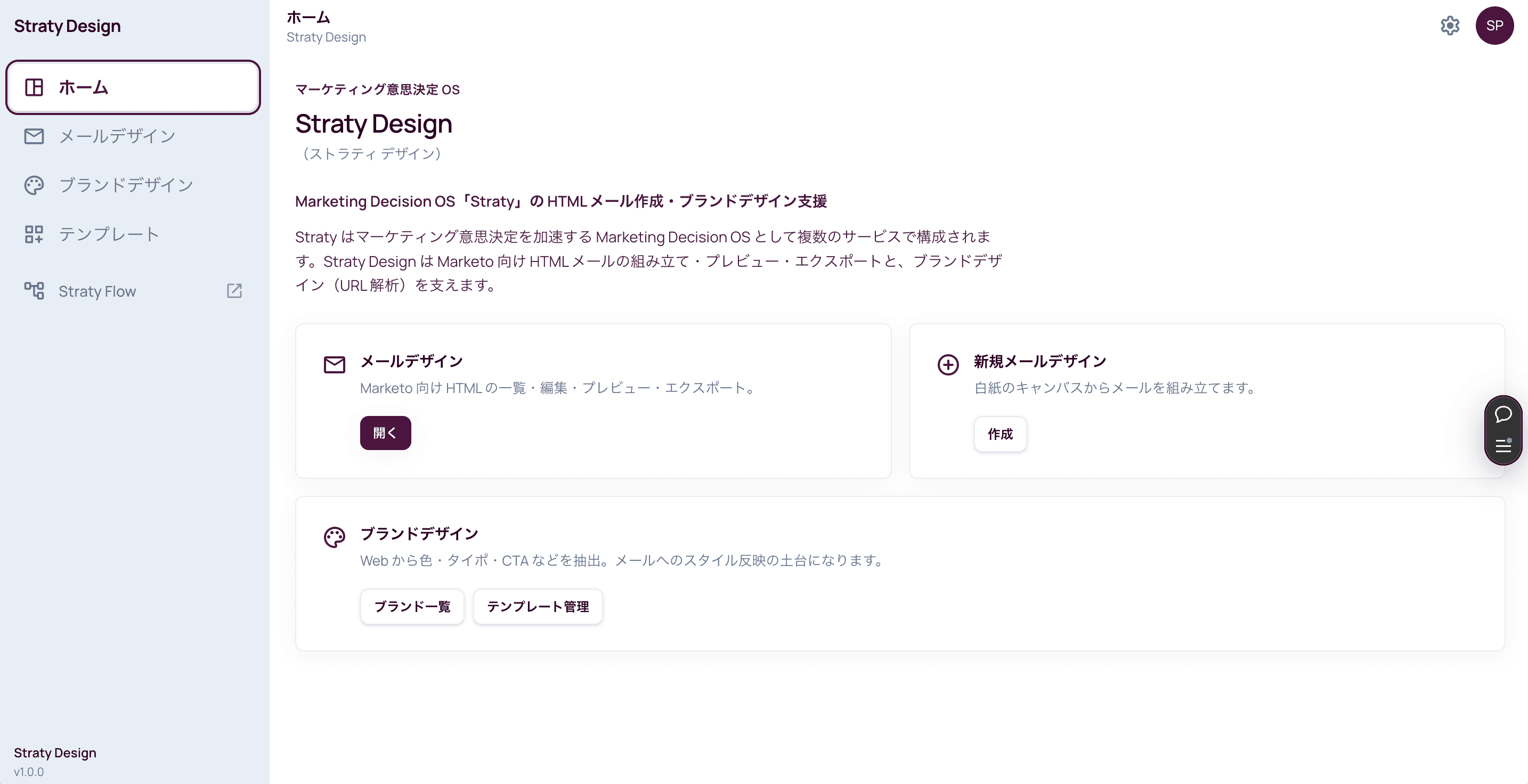Click the 白紙のキャンバスから description text
The width and height of the screenshot is (1528, 784).
pyautogui.click(x=1115, y=387)
